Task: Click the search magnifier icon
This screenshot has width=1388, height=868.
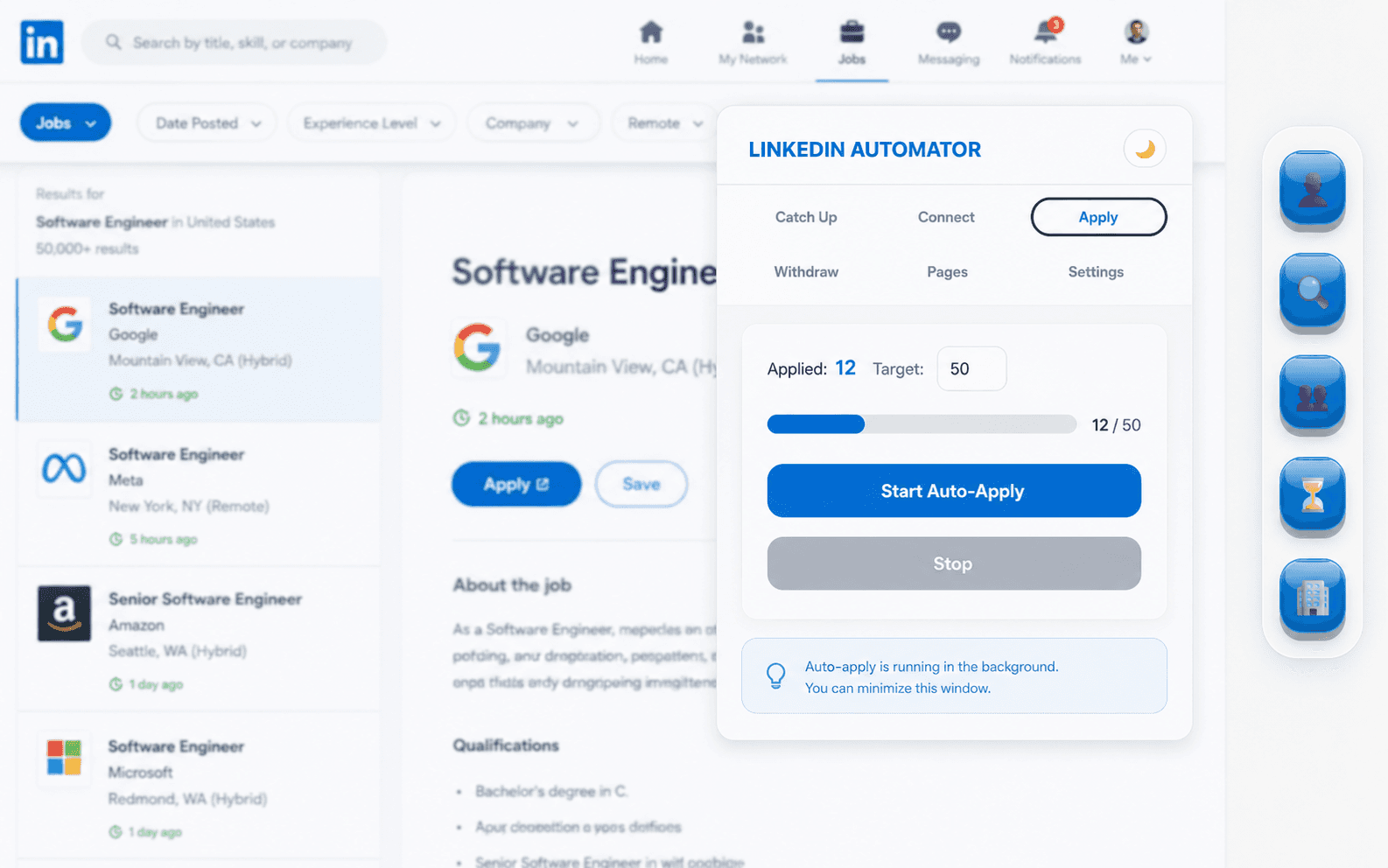Action: tap(114, 42)
